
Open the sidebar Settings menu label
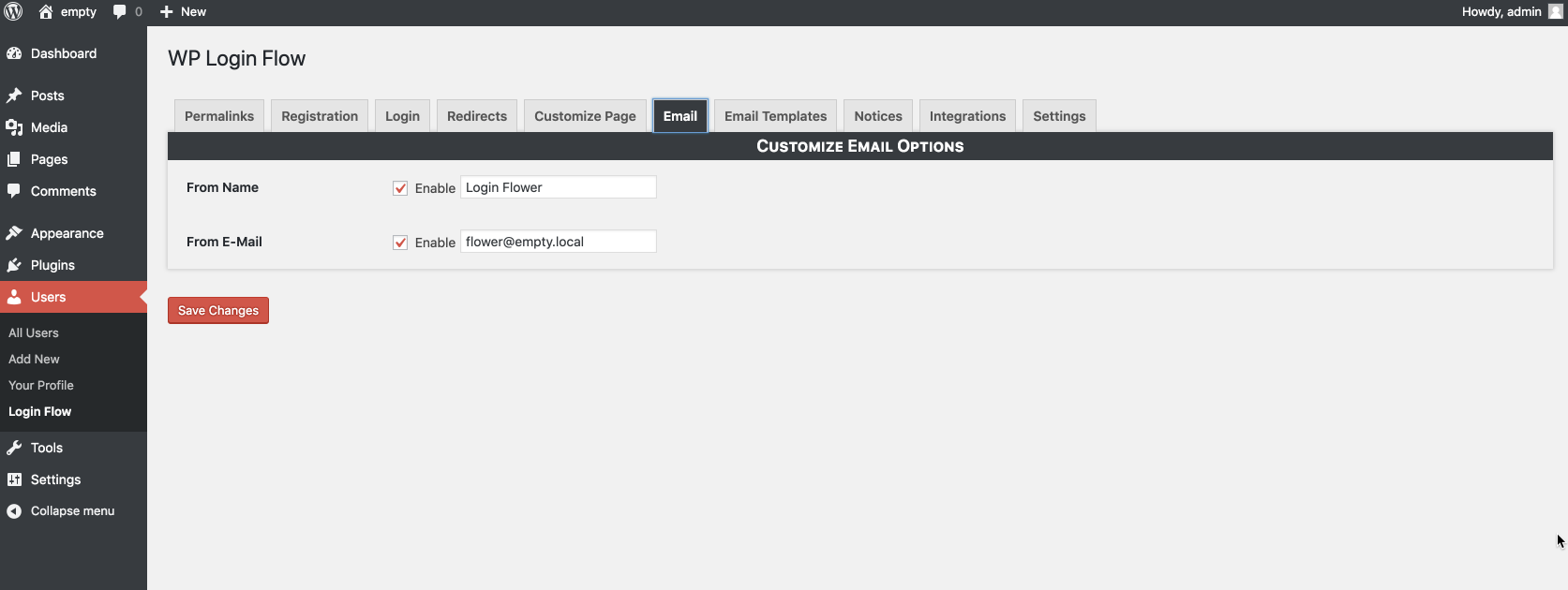[56, 479]
